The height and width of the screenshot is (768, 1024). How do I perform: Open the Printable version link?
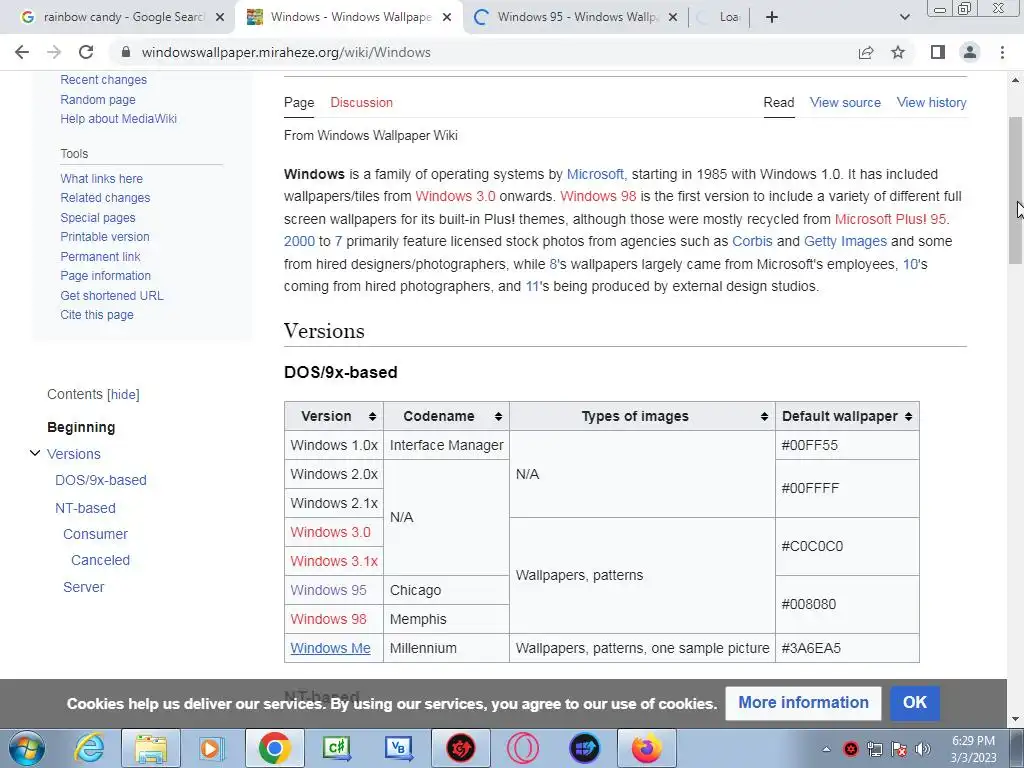104,237
